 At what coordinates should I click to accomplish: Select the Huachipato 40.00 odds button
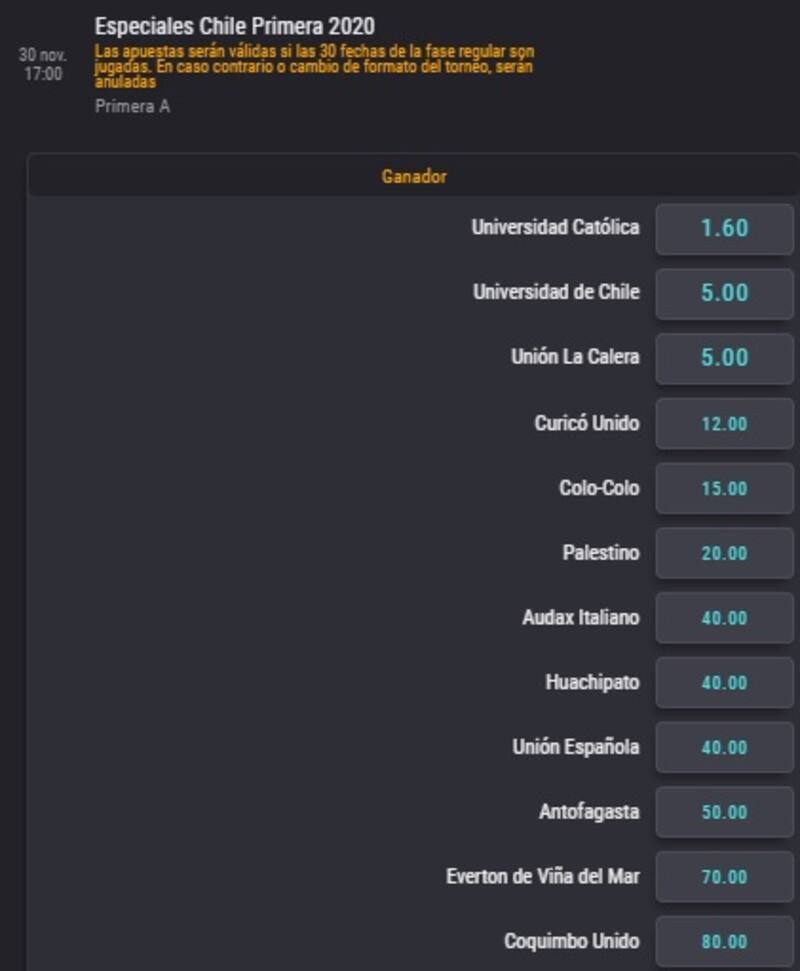pyautogui.click(x=724, y=682)
